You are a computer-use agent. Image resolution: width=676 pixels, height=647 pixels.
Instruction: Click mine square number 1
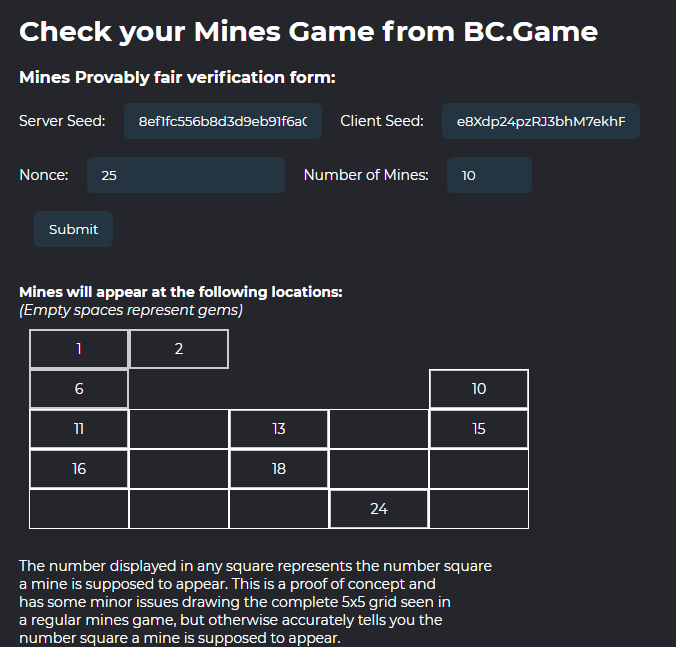coord(79,349)
